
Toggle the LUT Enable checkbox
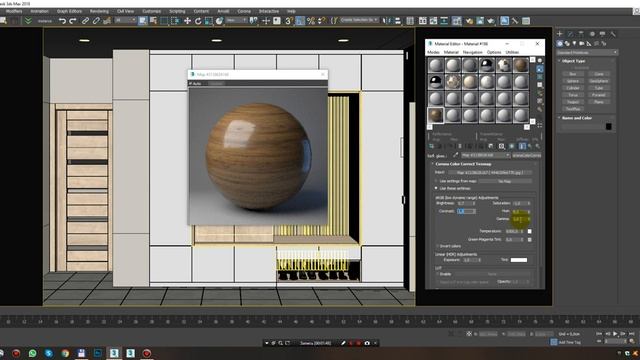[x=437, y=274]
